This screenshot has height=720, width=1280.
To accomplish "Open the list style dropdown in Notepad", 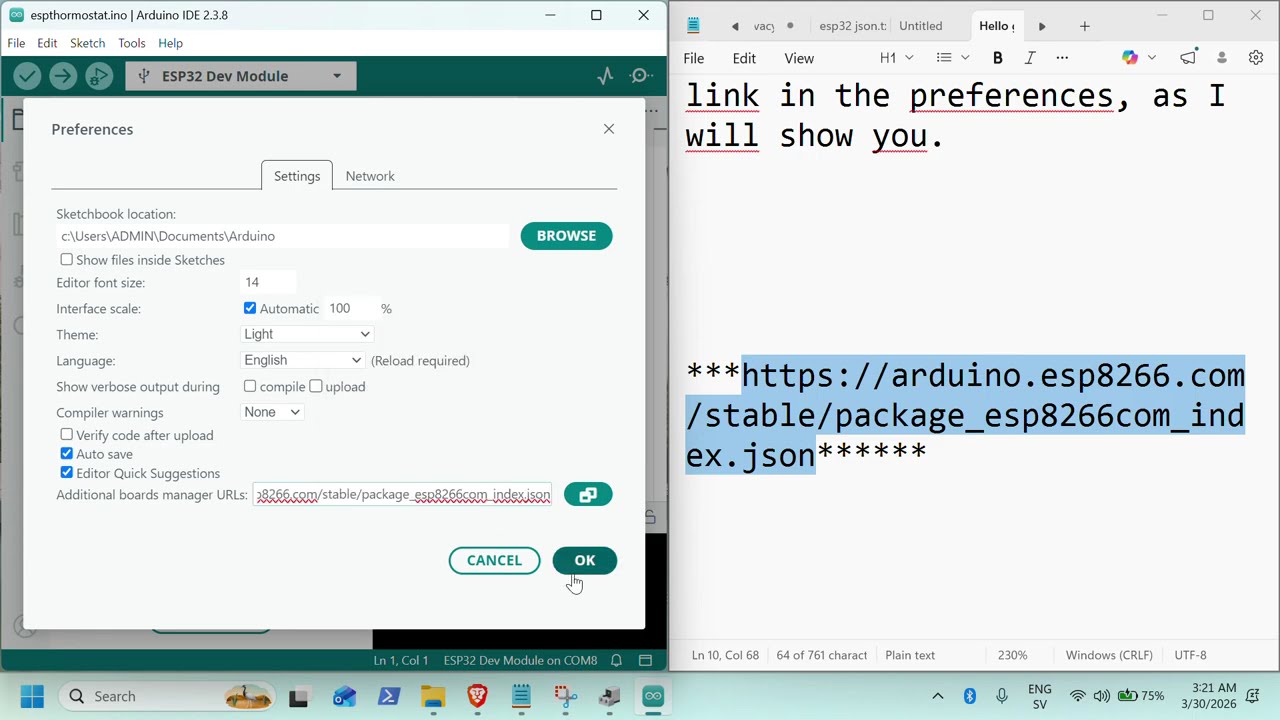I will pos(952,58).
